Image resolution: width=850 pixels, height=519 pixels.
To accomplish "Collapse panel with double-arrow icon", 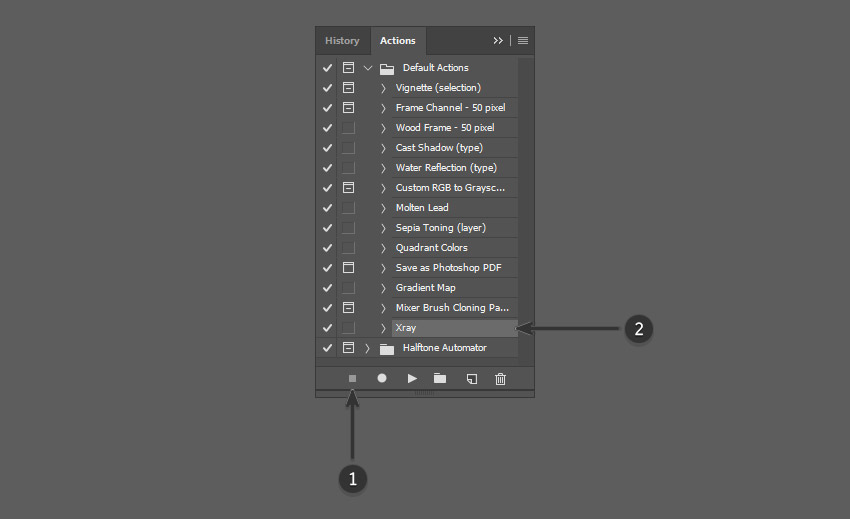I will [x=498, y=41].
